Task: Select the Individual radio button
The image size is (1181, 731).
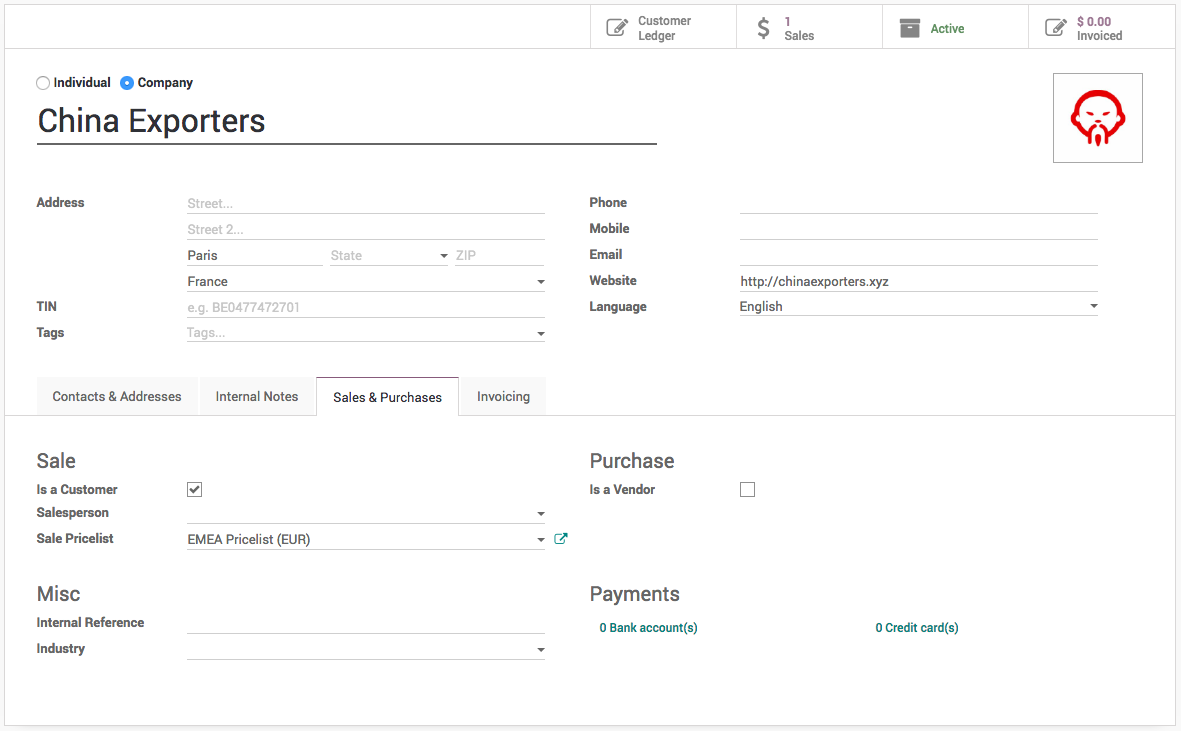Action: [43, 83]
